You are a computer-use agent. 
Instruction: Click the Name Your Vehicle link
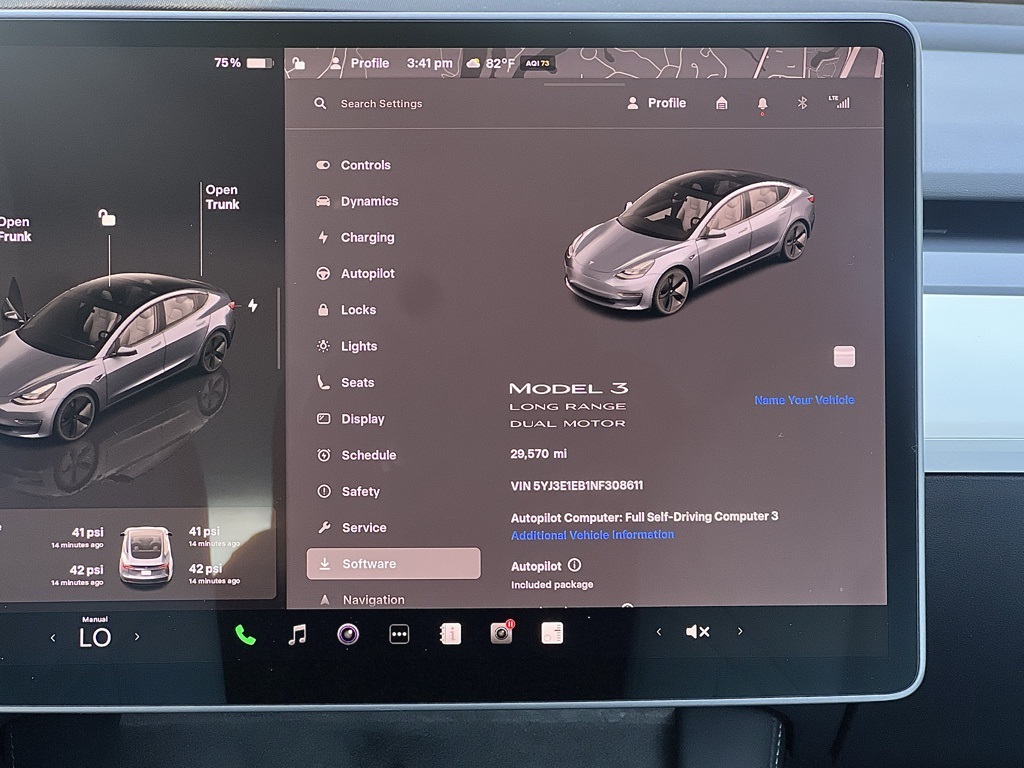pos(805,400)
